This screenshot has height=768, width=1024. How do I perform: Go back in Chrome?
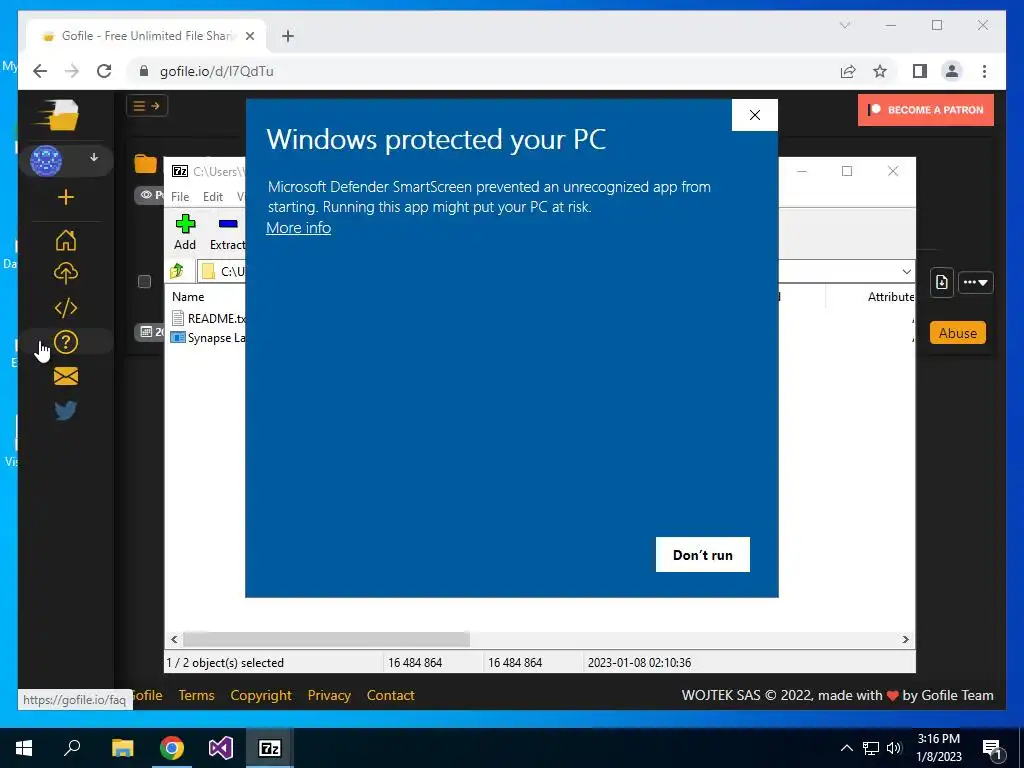coord(40,71)
